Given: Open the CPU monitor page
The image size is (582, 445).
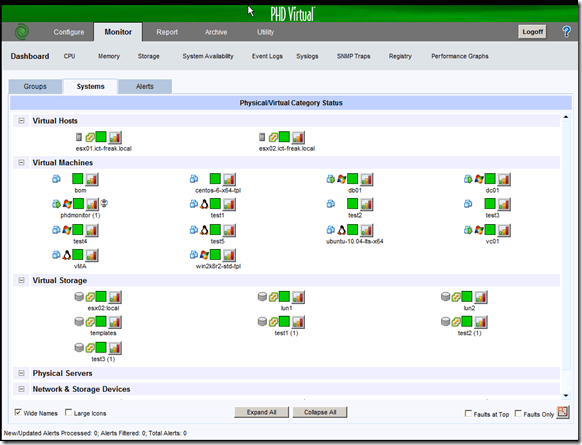Looking at the screenshot, I should (69, 56).
